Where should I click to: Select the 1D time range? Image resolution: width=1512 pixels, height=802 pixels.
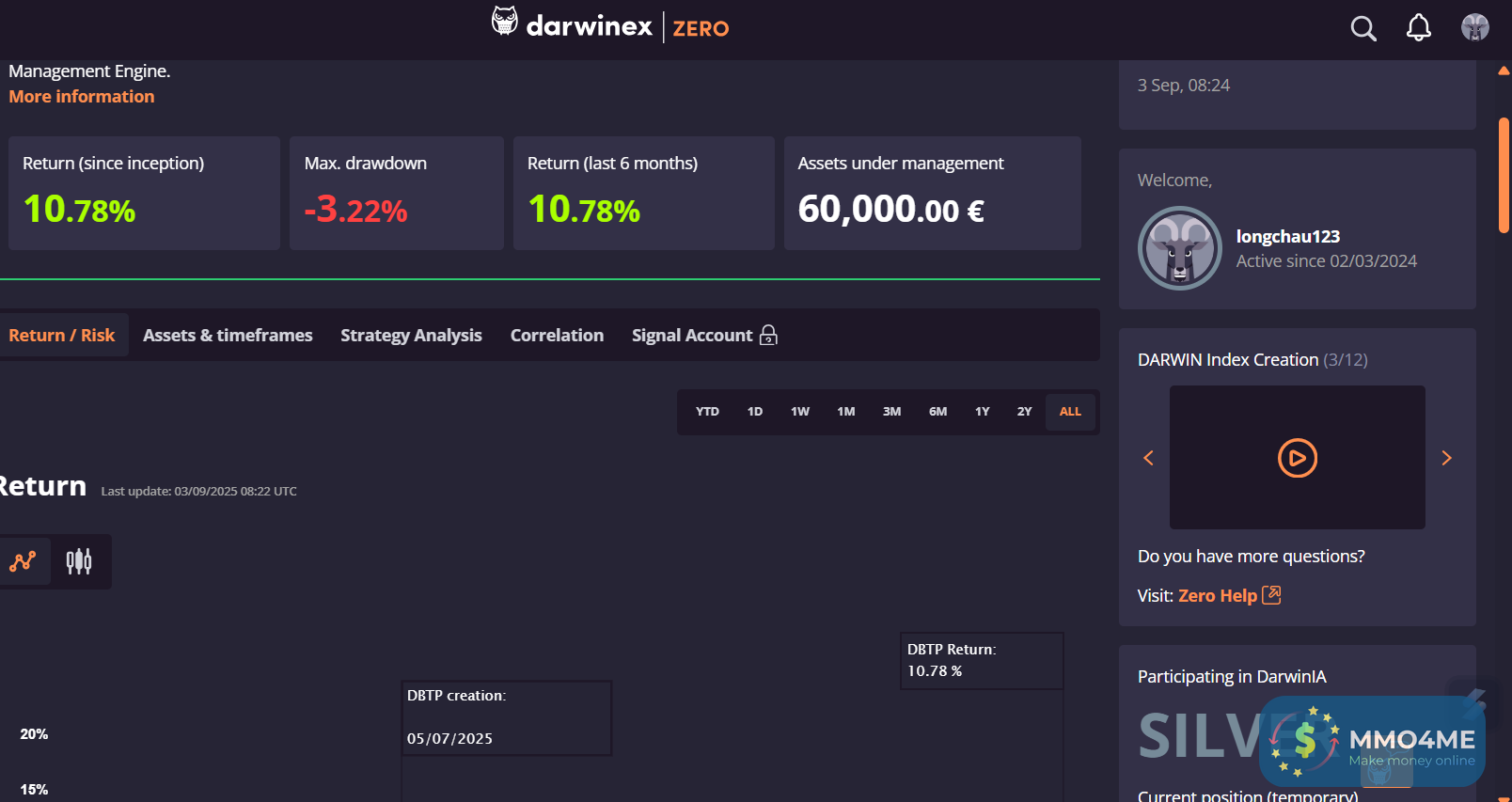(755, 412)
